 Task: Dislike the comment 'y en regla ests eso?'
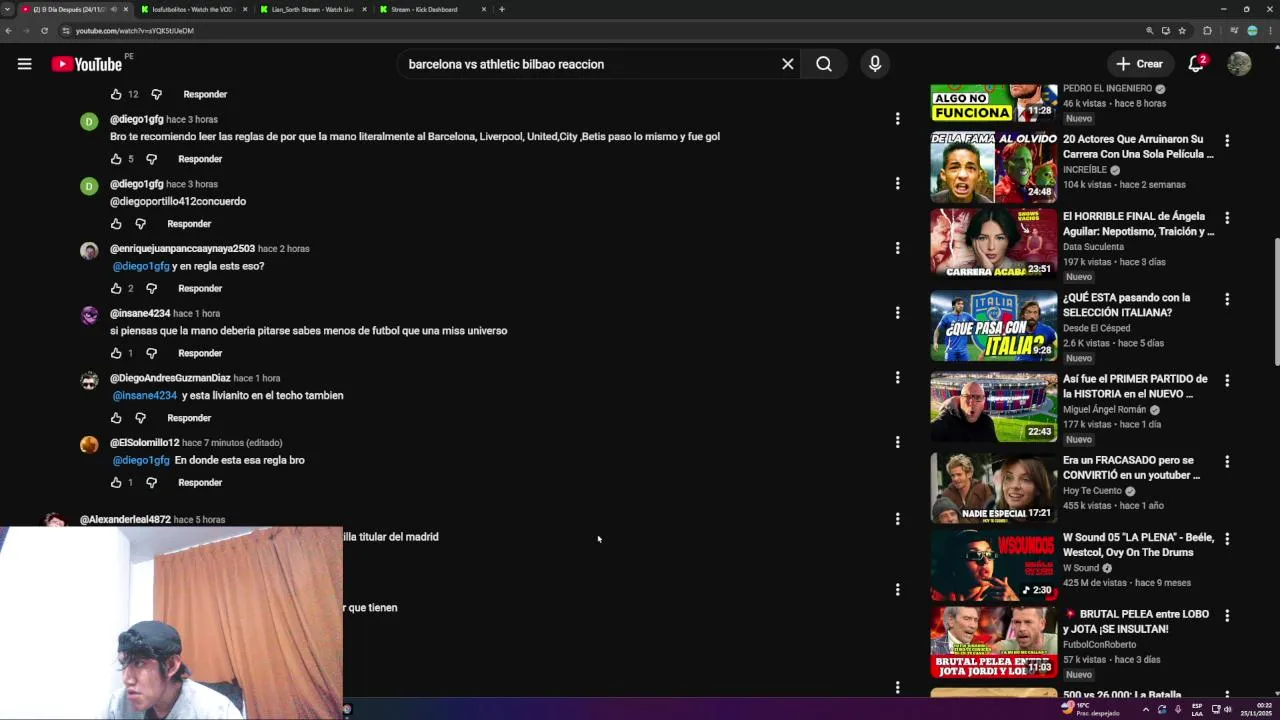coord(151,288)
